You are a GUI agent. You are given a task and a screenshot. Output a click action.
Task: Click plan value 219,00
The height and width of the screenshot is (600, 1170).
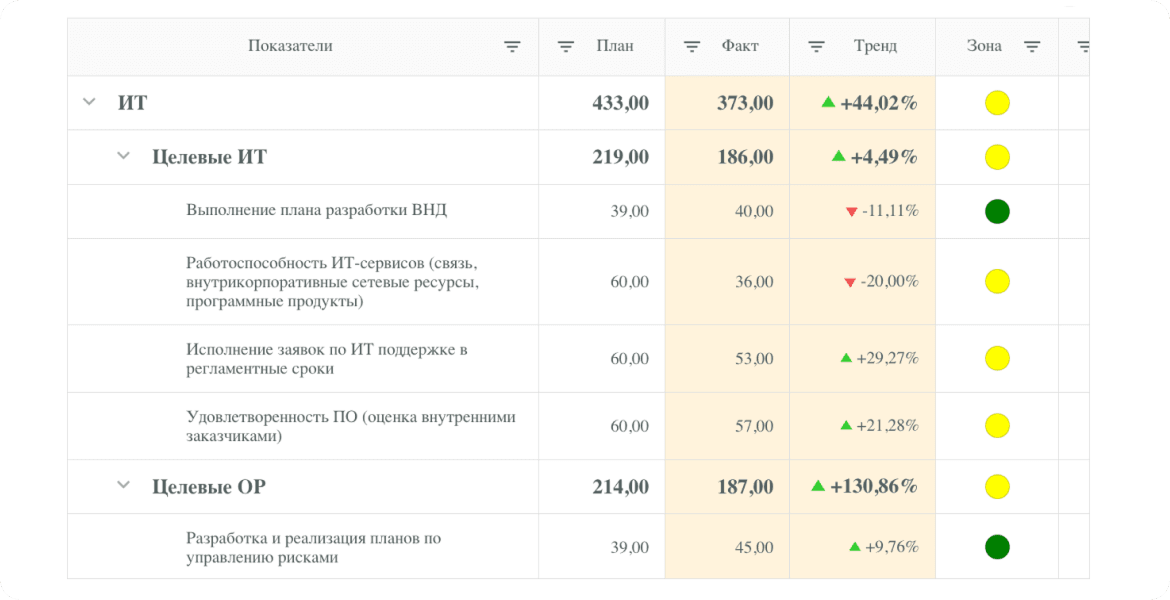(621, 157)
